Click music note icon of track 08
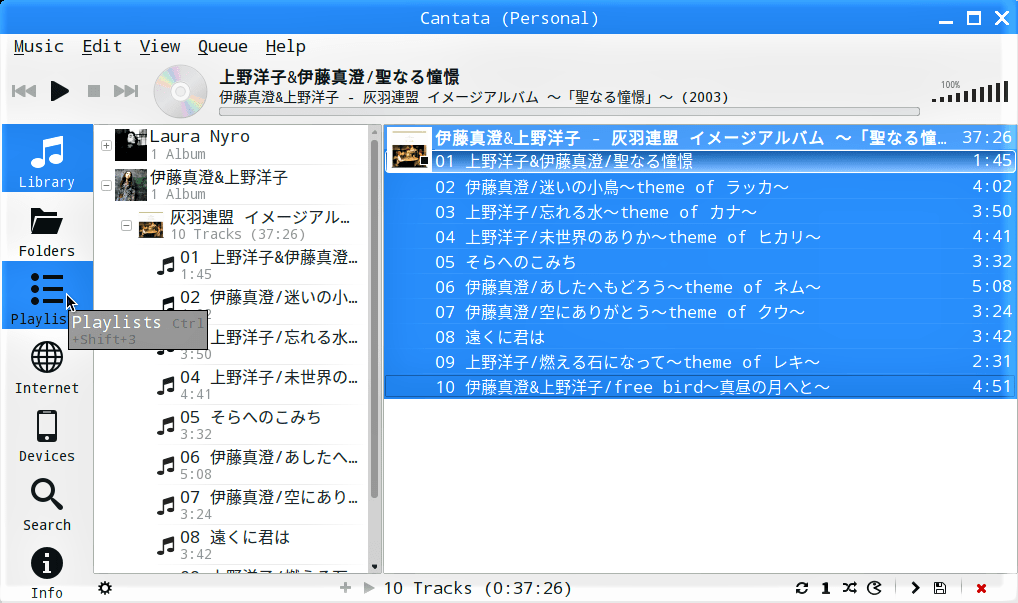This screenshot has width=1018, height=603. pos(166,546)
